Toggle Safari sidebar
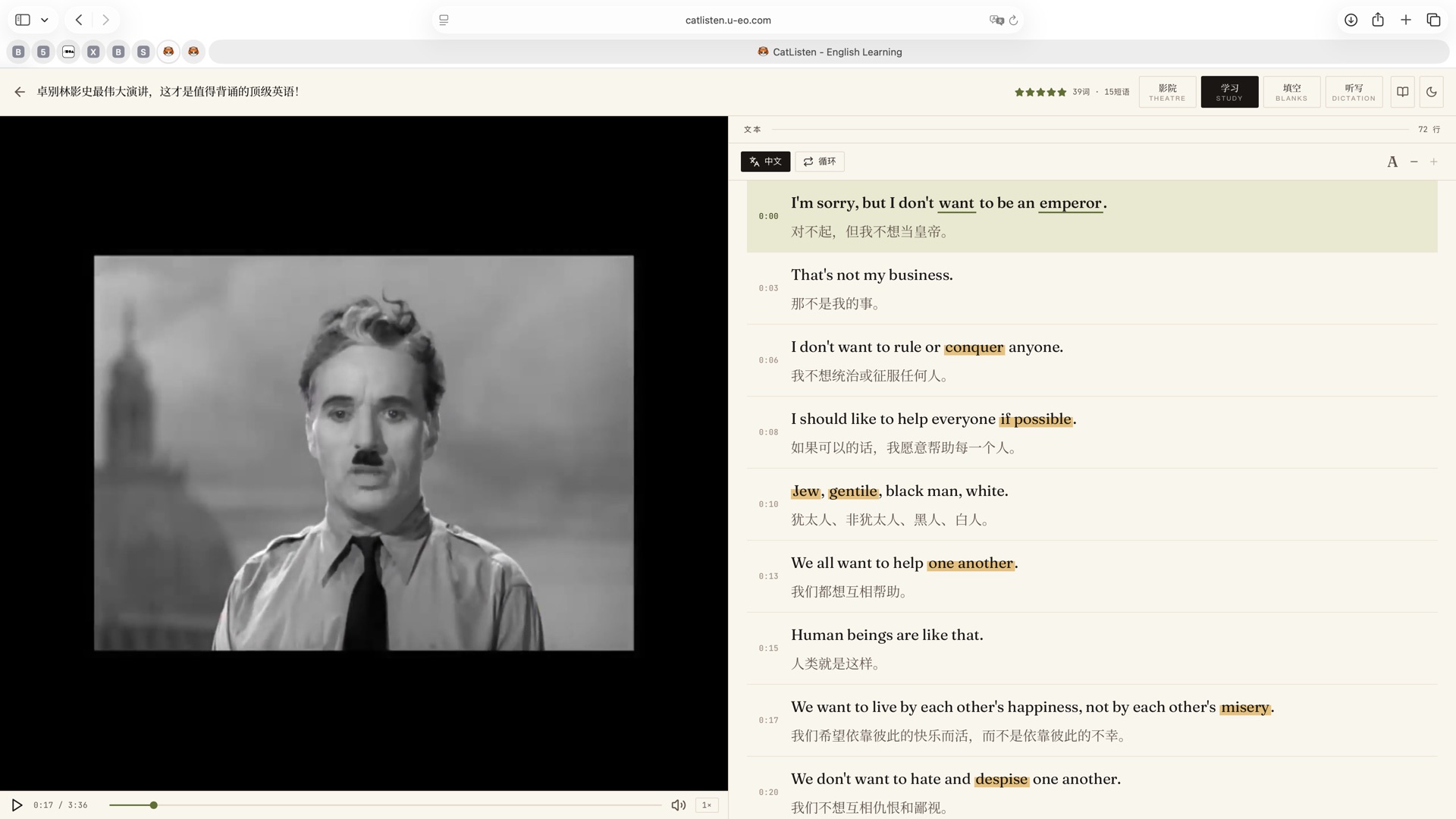 click(x=23, y=20)
